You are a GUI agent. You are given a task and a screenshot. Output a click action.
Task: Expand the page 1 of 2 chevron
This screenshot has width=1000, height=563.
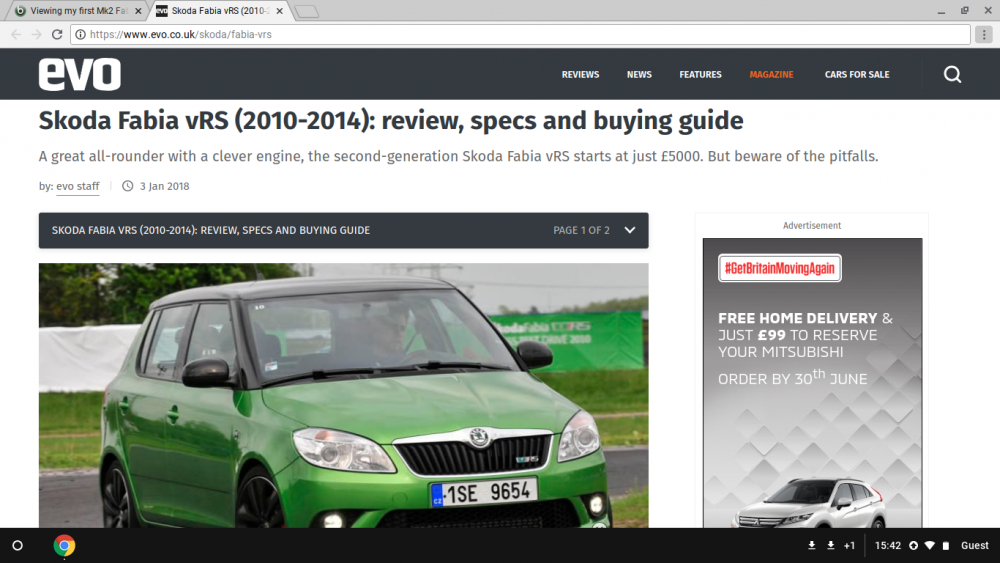pyautogui.click(x=629, y=230)
